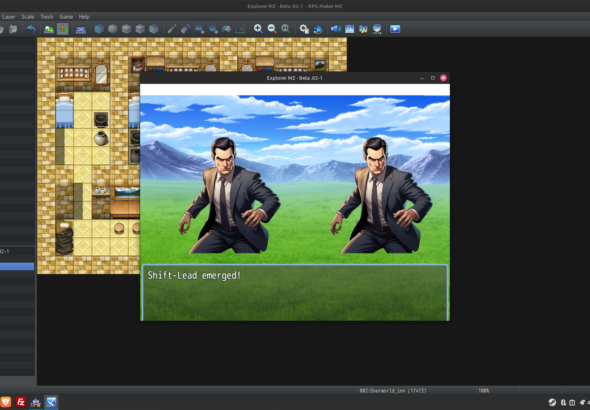
Task: Select the Pencil drawing tool
Action: click(172, 29)
